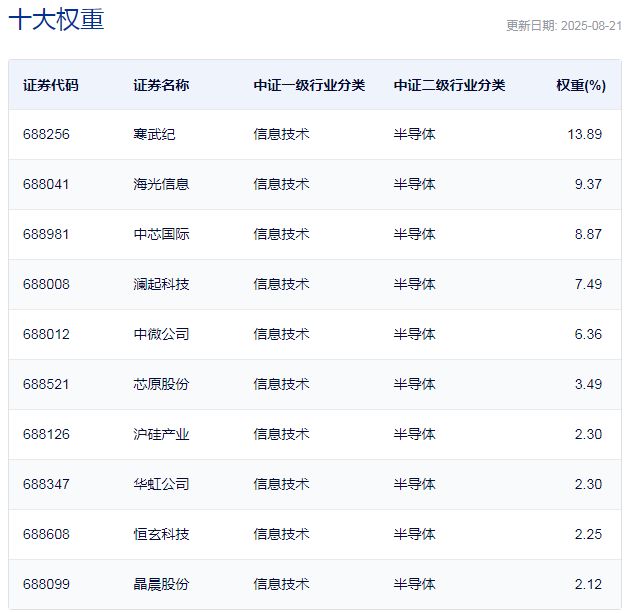Click 半导体 in the 晶晨股份 row
The height and width of the screenshot is (613, 625).
(x=414, y=584)
